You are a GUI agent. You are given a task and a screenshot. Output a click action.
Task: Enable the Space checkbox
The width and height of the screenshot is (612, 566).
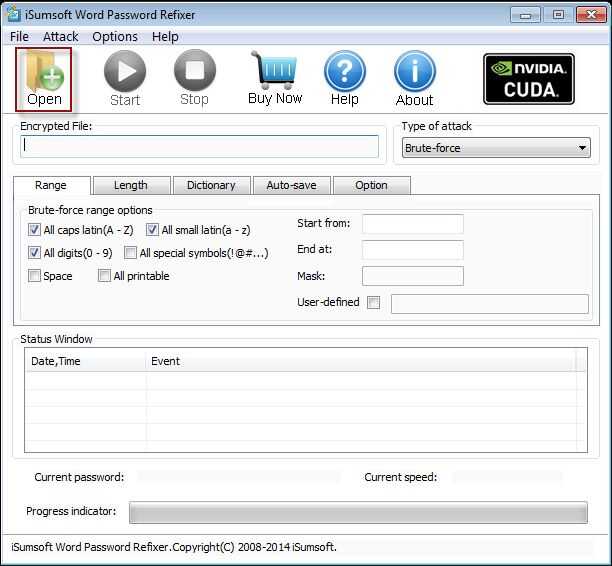tap(34, 276)
